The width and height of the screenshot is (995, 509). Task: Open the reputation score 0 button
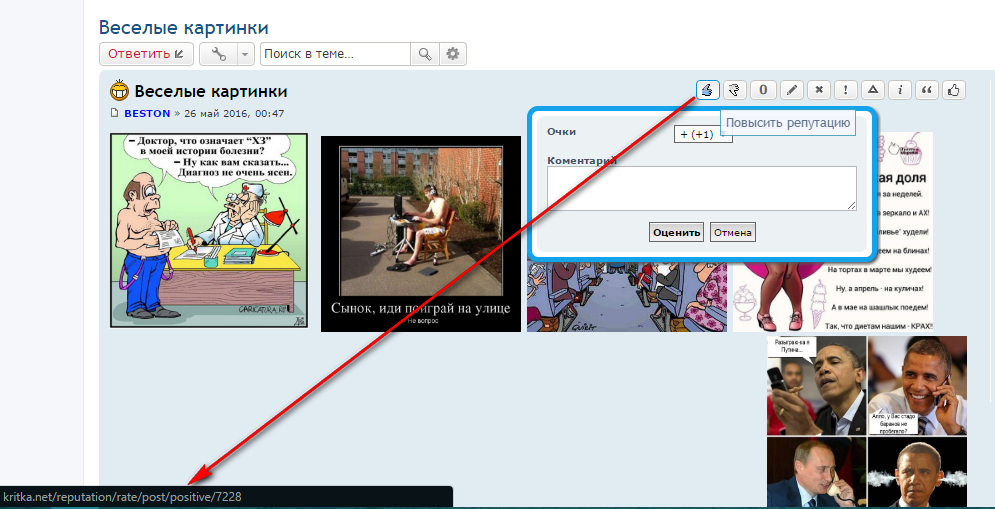tap(763, 90)
